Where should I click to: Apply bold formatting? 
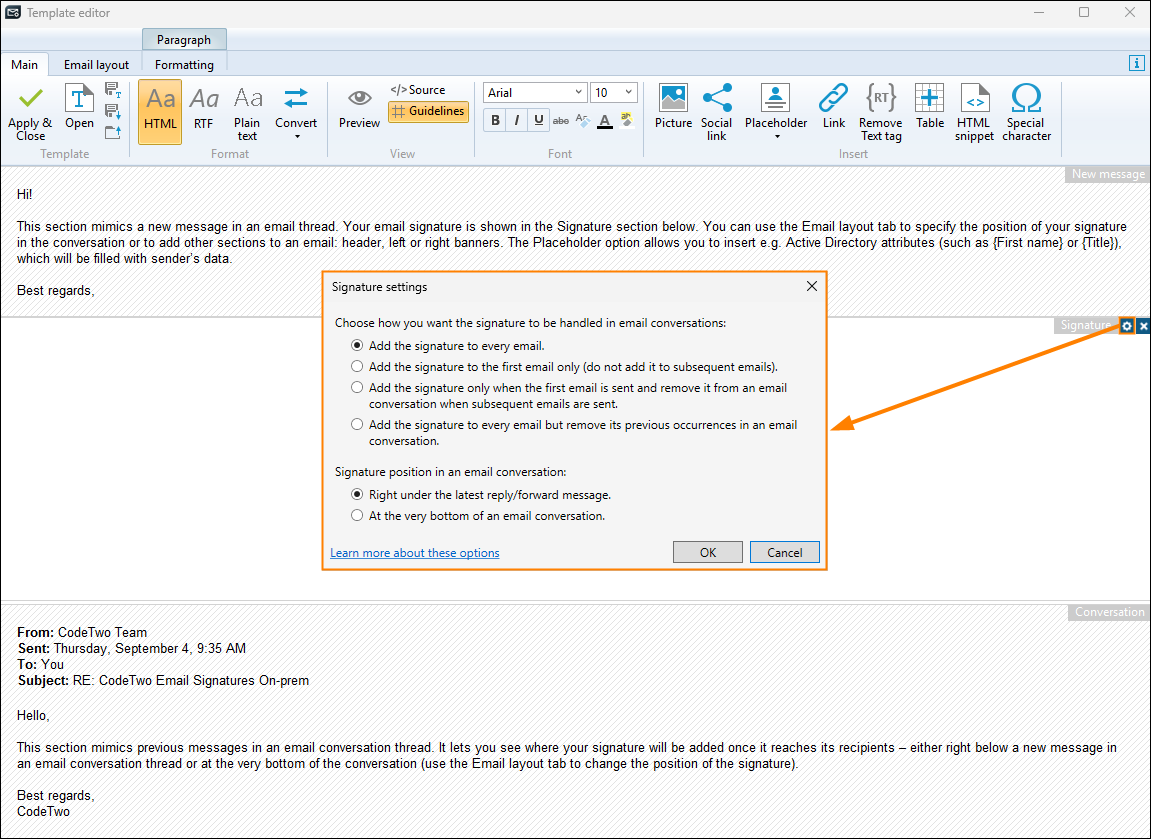click(494, 120)
